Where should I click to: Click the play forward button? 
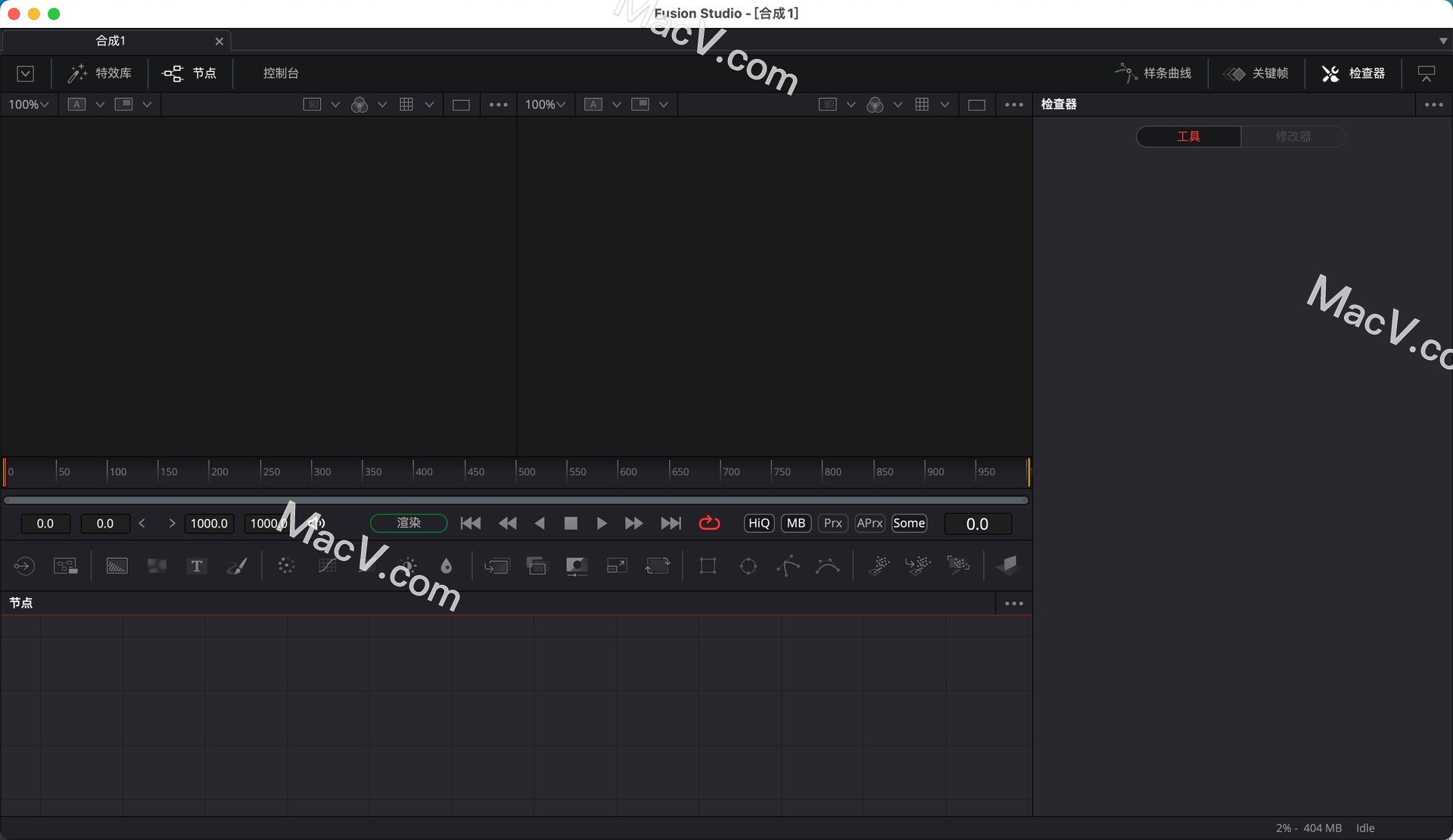pos(602,523)
